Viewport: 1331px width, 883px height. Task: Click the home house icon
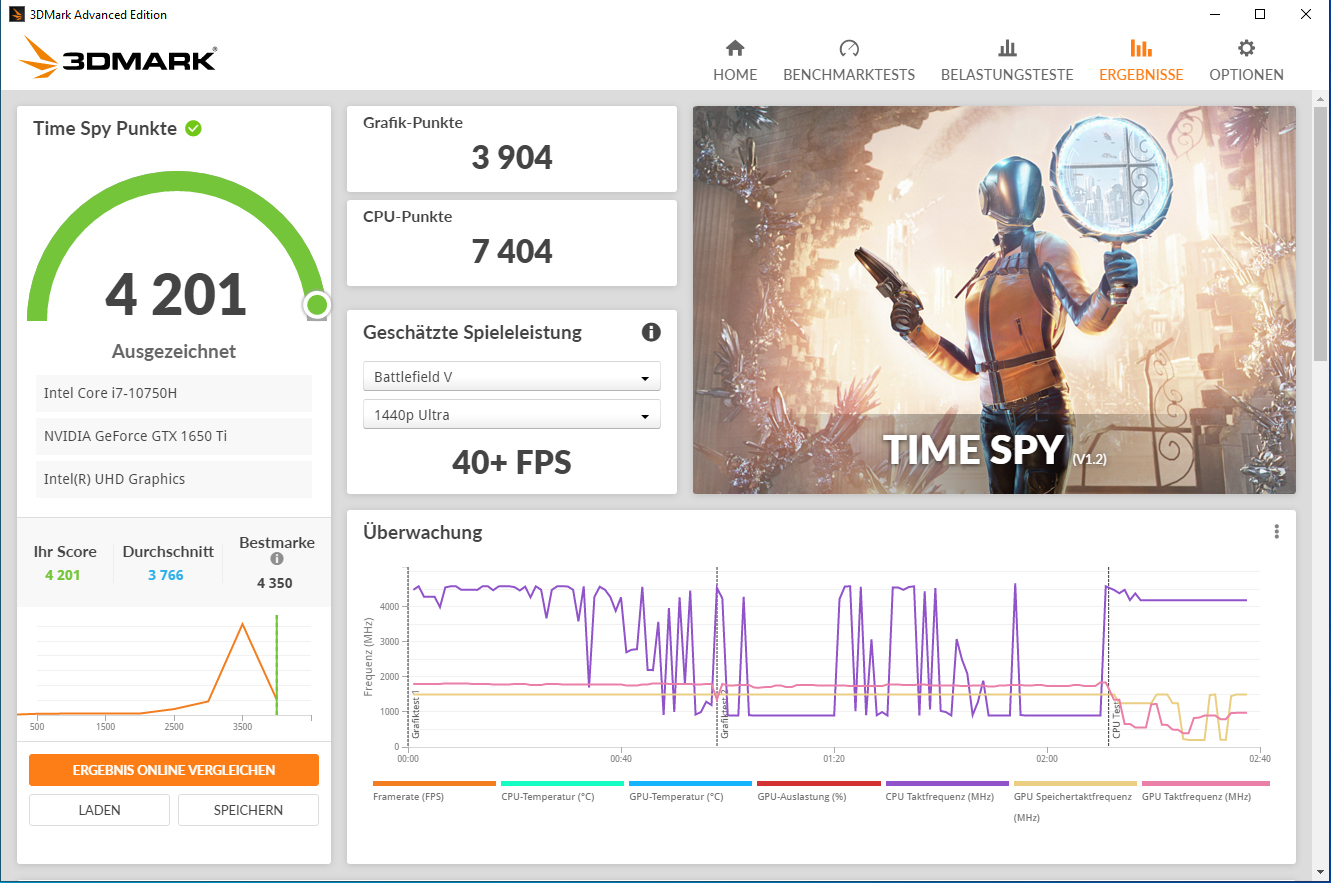[x=735, y=48]
